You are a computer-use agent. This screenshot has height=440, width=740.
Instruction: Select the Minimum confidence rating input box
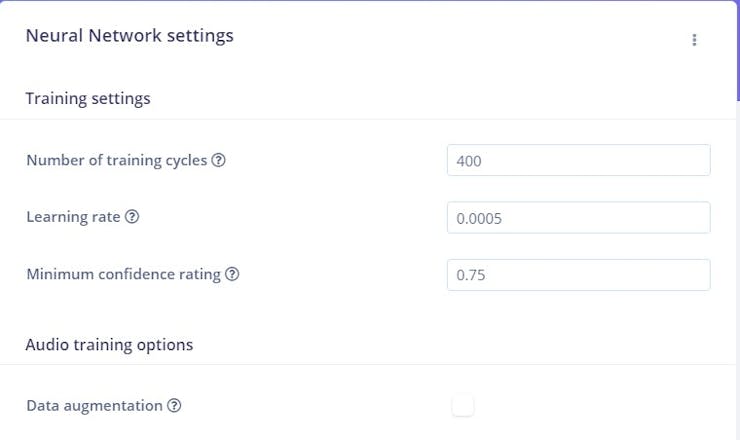578,275
